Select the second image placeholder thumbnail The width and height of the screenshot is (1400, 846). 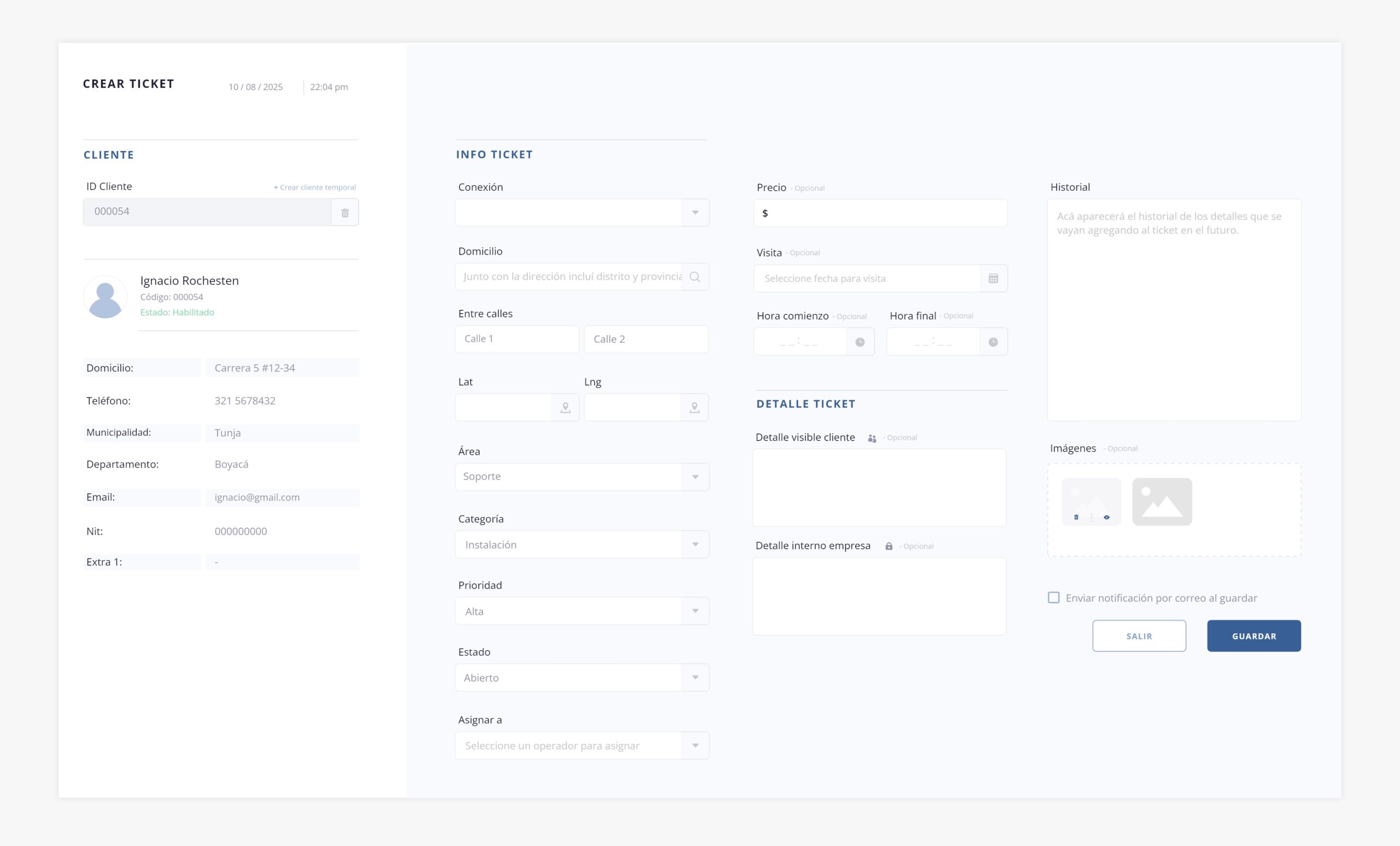(1162, 501)
